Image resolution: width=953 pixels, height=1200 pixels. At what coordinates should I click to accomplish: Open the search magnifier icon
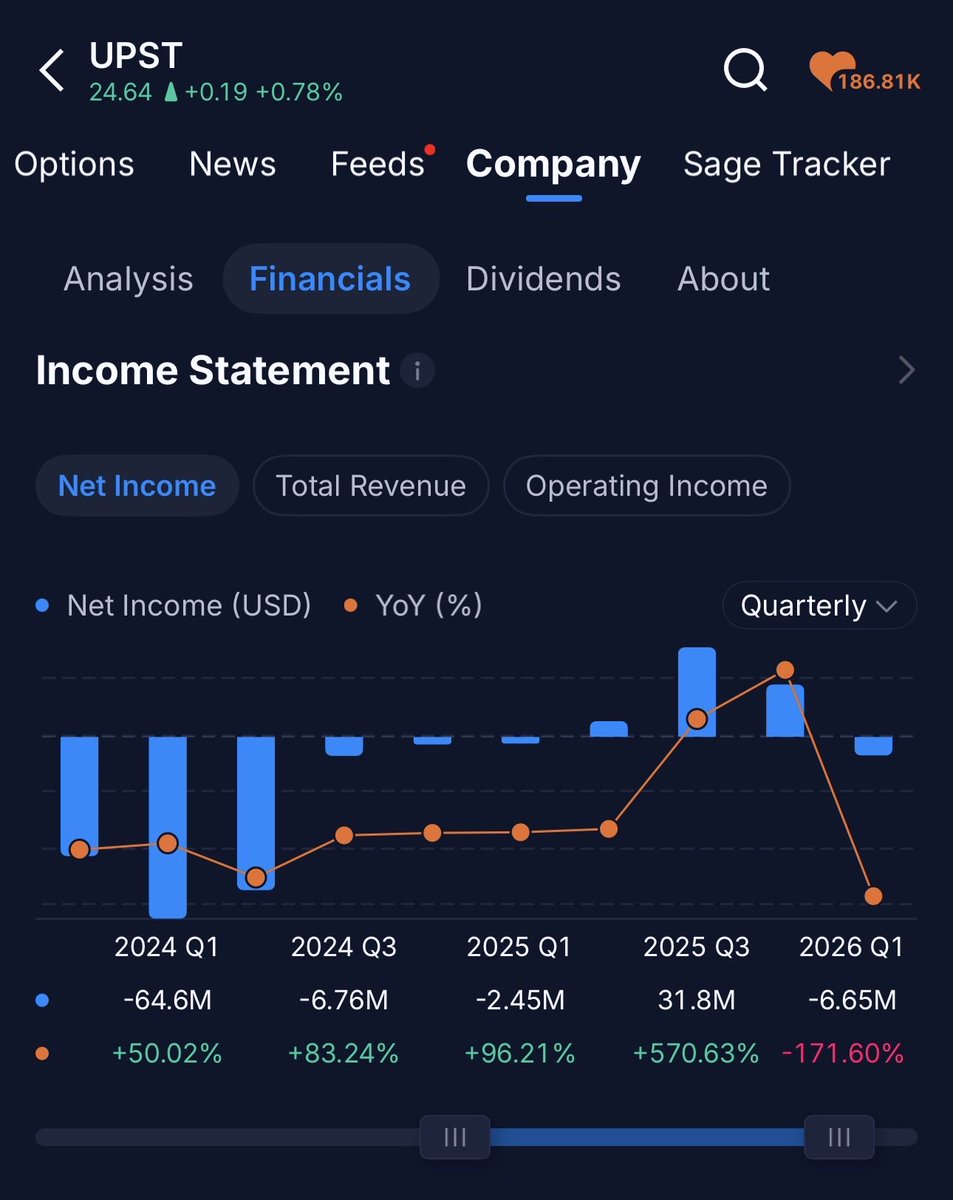click(x=746, y=71)
